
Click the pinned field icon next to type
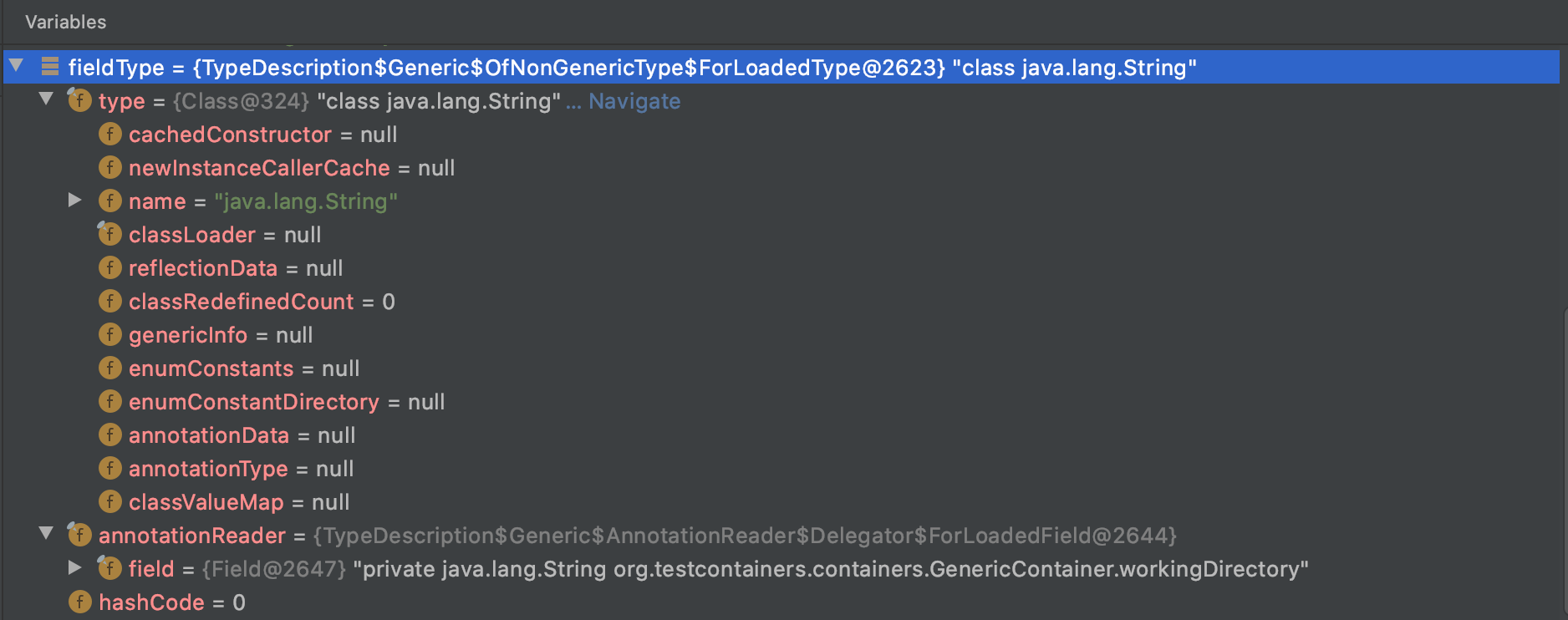pyautogui.click(x=79, y=100)
